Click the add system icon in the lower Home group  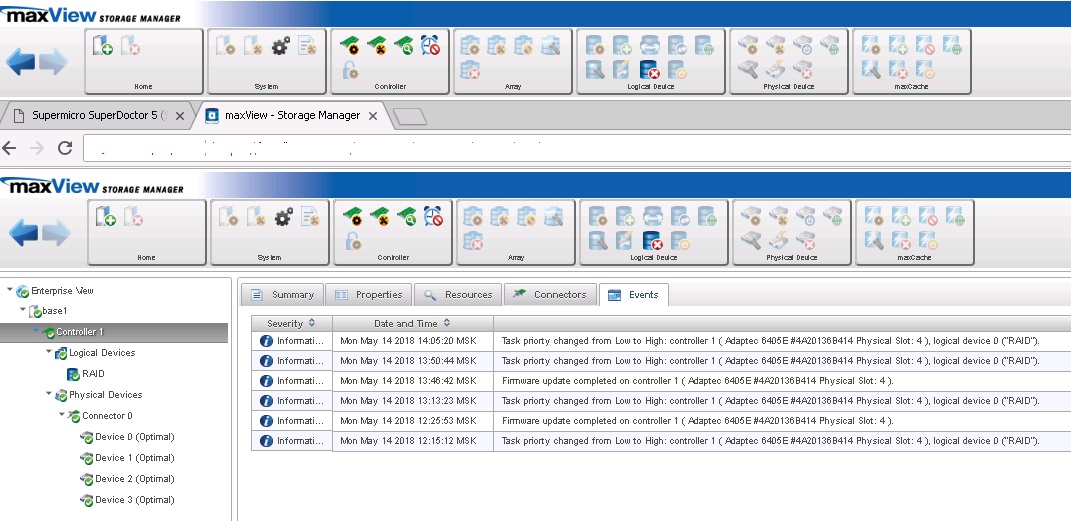click(105, 217)
